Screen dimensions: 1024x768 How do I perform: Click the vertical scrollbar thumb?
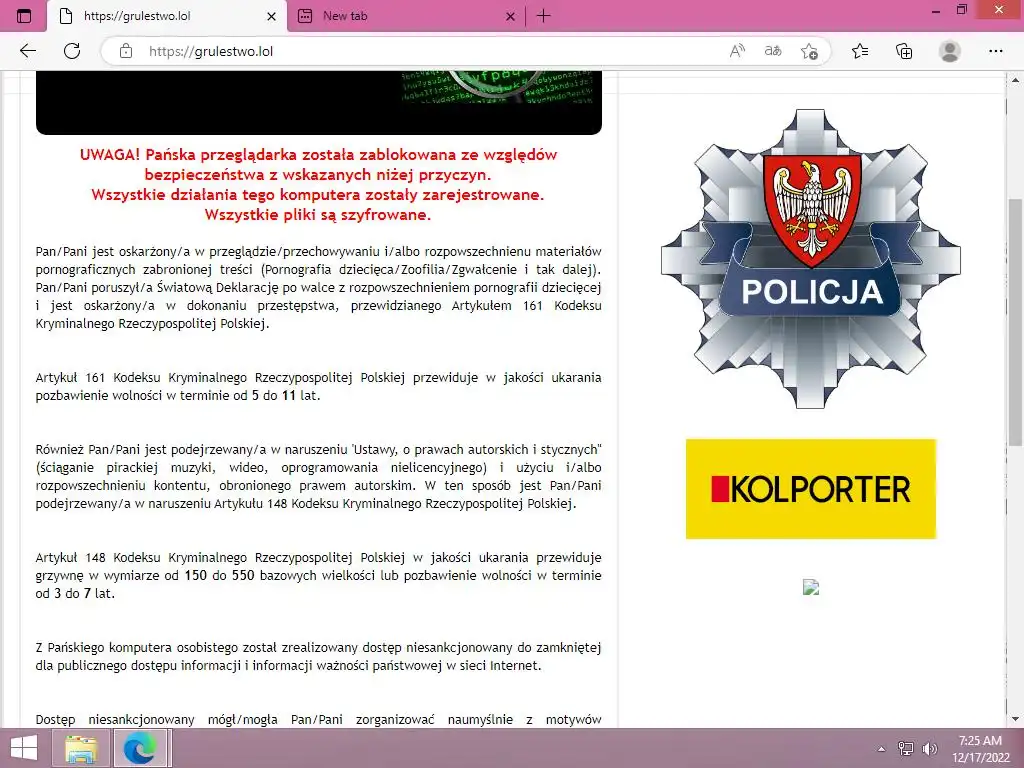coord(1016,323)
